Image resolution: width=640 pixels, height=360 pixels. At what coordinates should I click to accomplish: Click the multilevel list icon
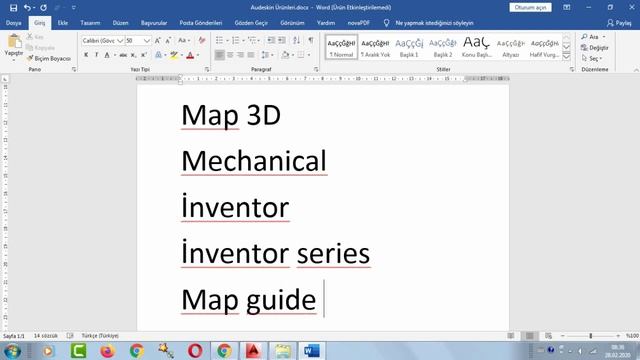tap(252, 40)
